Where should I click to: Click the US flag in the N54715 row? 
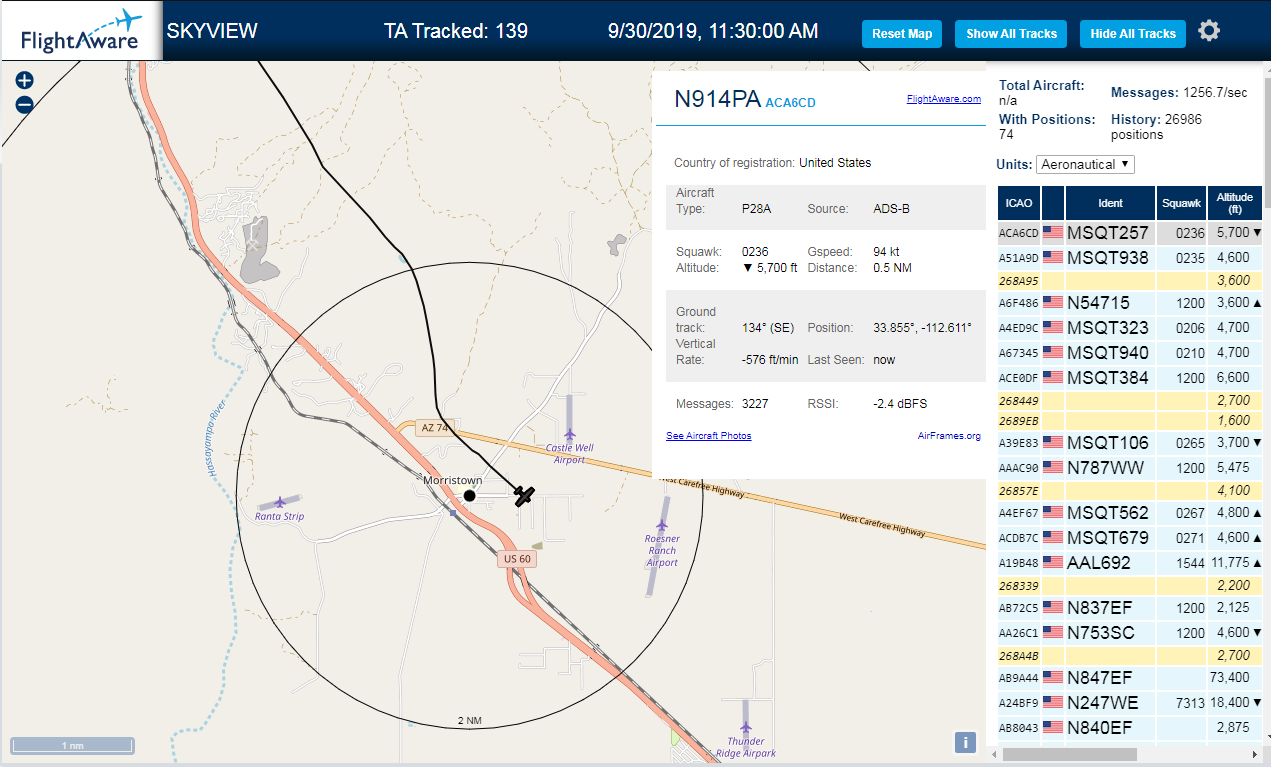(x=1053, y=302)
